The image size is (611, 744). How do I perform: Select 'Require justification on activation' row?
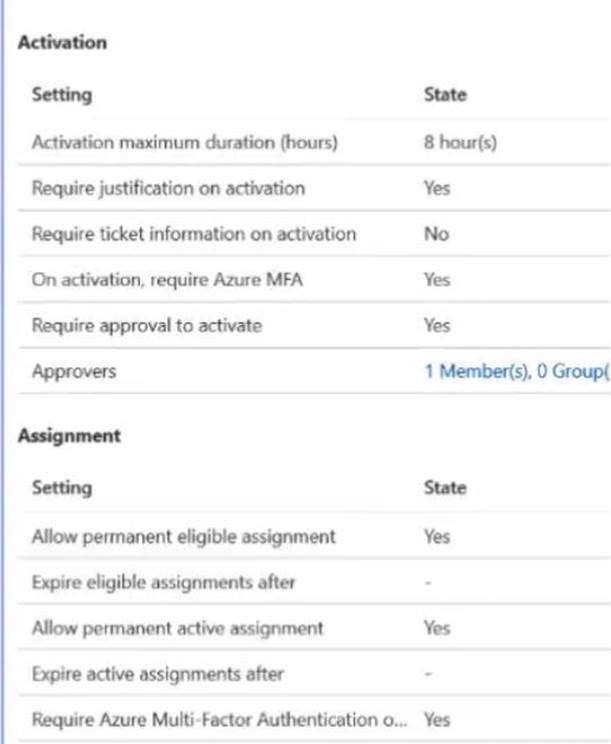(x=168, y=188)
